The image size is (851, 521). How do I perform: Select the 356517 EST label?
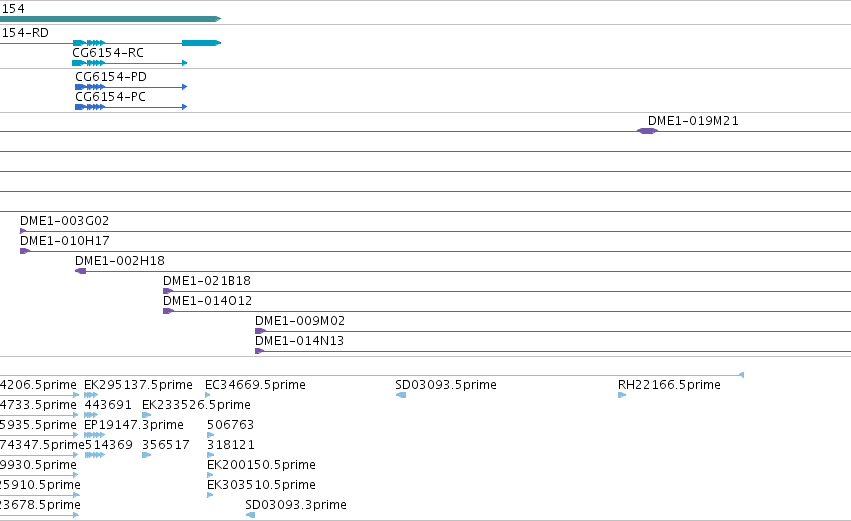pyautogui.click(x=166, y=445)
